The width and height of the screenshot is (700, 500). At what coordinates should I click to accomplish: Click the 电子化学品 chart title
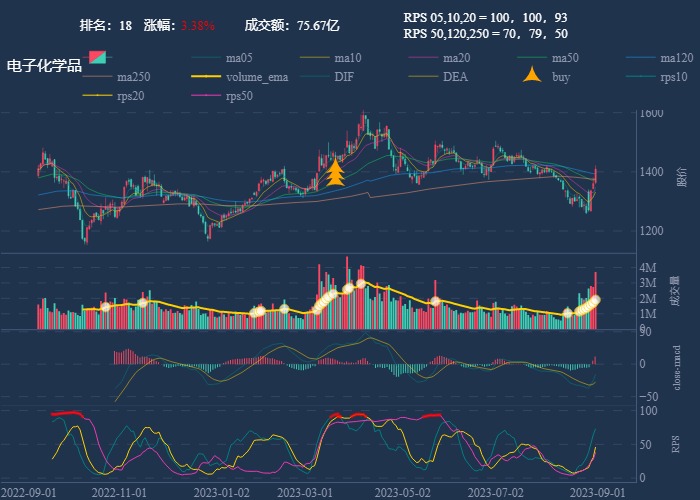click(x=44, y=66)
